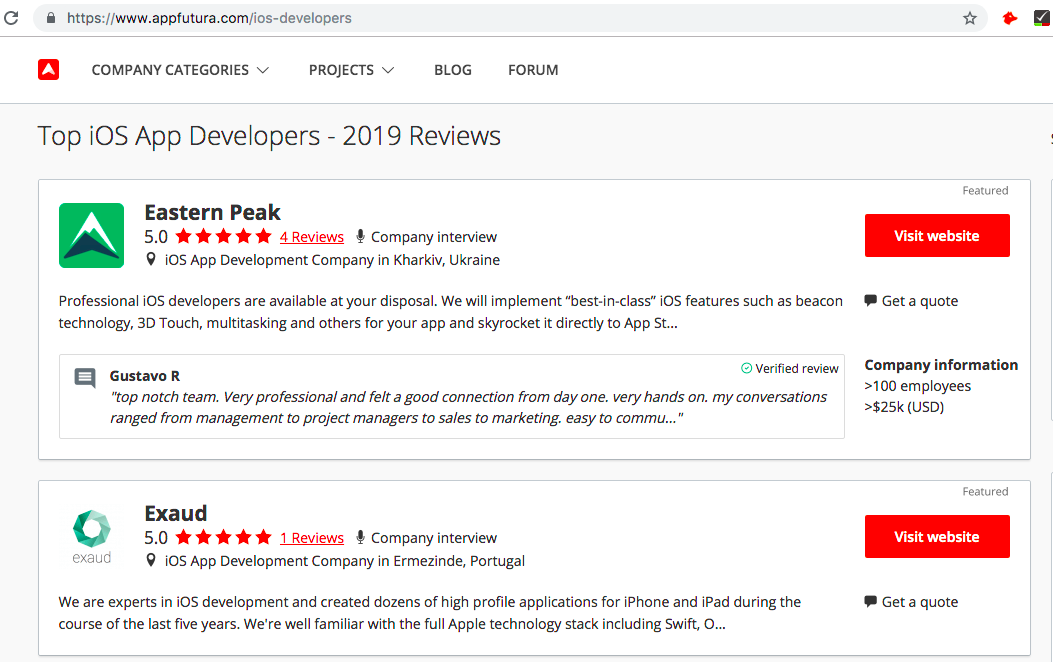Click Featured label on Exaud card

(x=985, y=491)
